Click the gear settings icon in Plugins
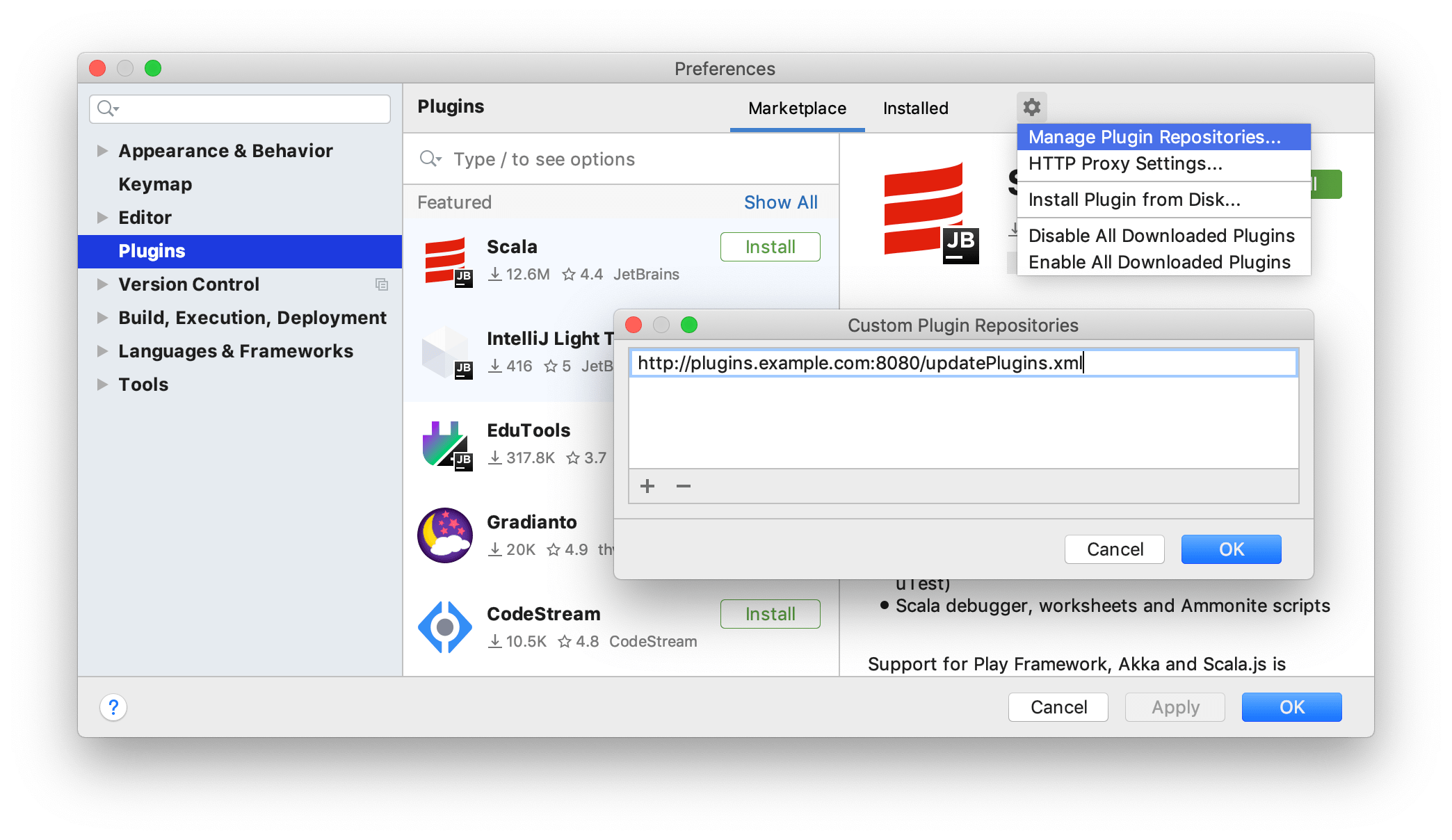Image resolution: width=1452 pixels, height=840 pixels. click(1031, 106)
